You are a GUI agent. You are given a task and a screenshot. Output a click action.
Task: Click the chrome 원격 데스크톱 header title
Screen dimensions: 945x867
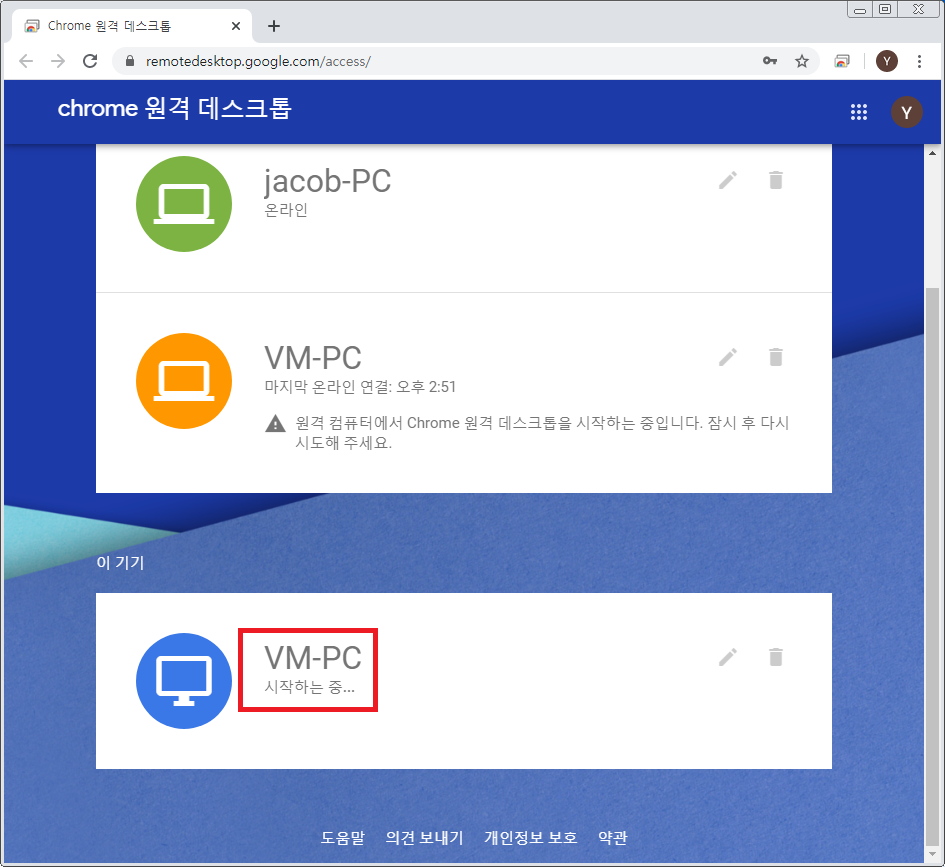point(175,109)
